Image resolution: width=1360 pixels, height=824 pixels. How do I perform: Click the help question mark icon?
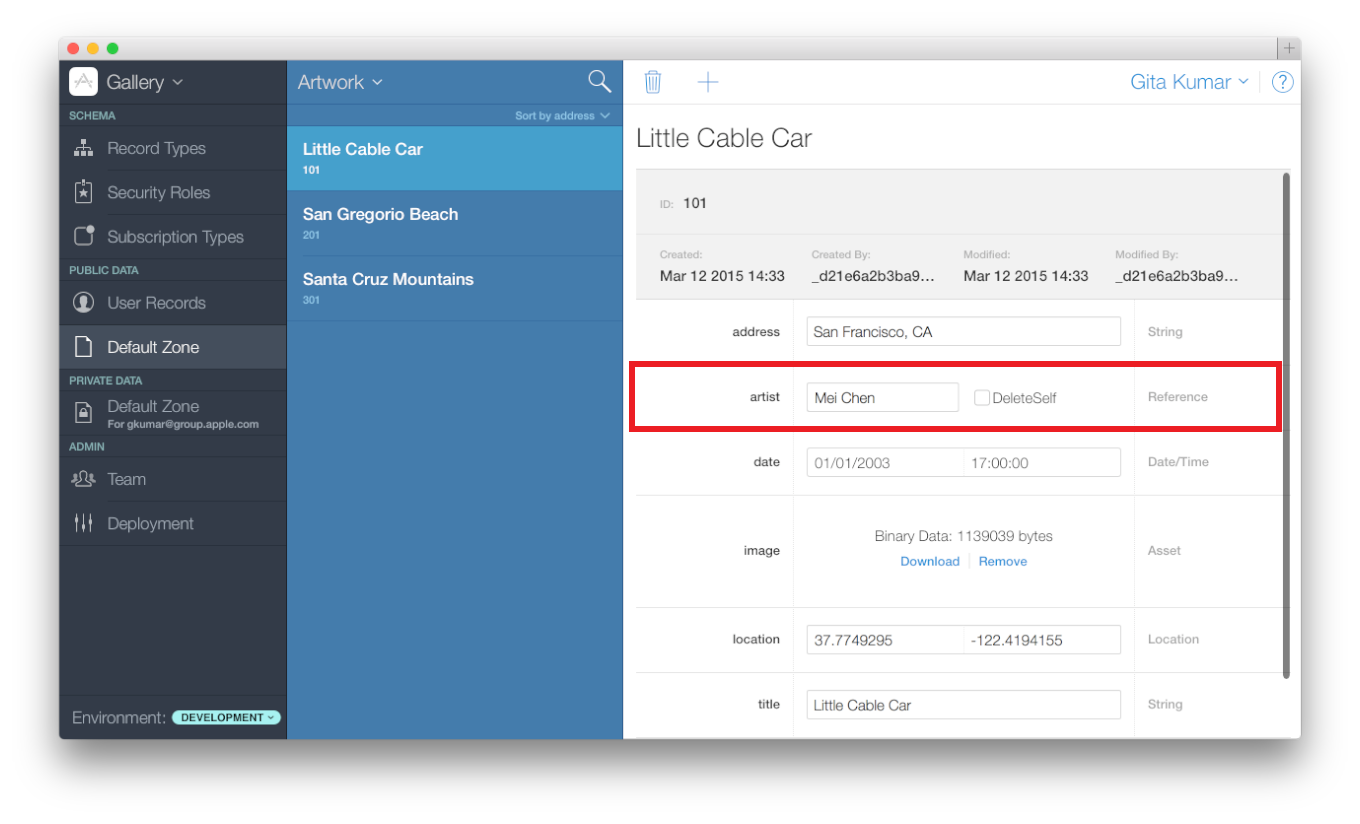(x=1282, y=83)
